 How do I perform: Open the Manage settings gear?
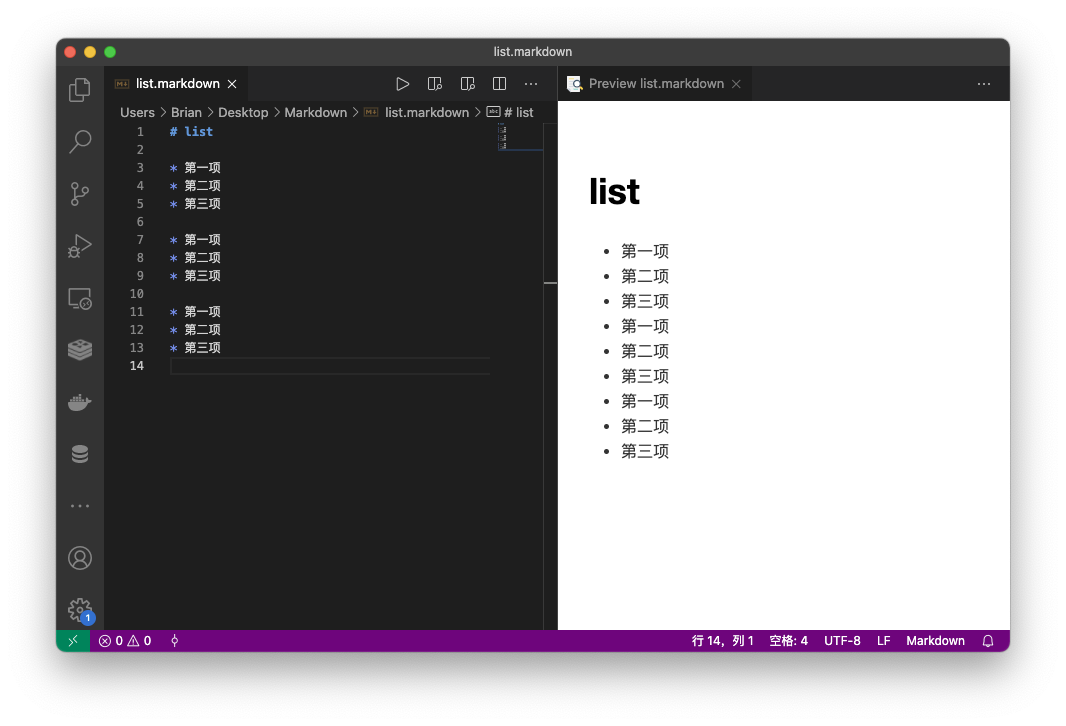coord(80,610)
